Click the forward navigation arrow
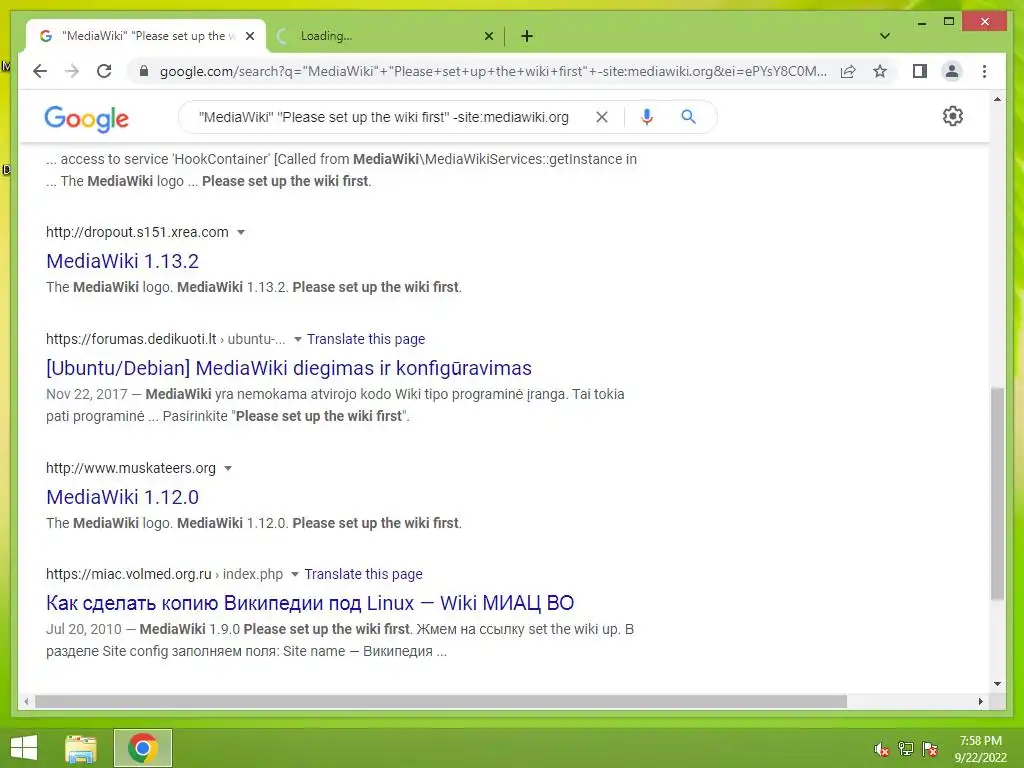 [x=72, y=71]
